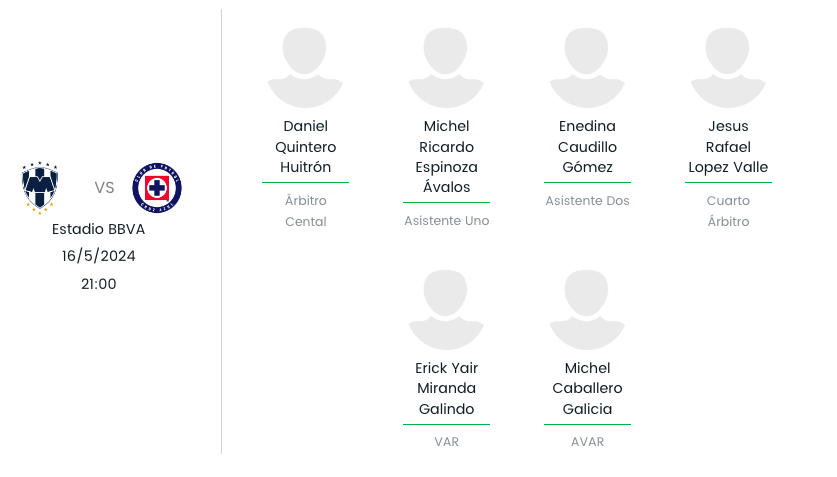
Task: Click the Asistente Uno role label
Action: 446,221
